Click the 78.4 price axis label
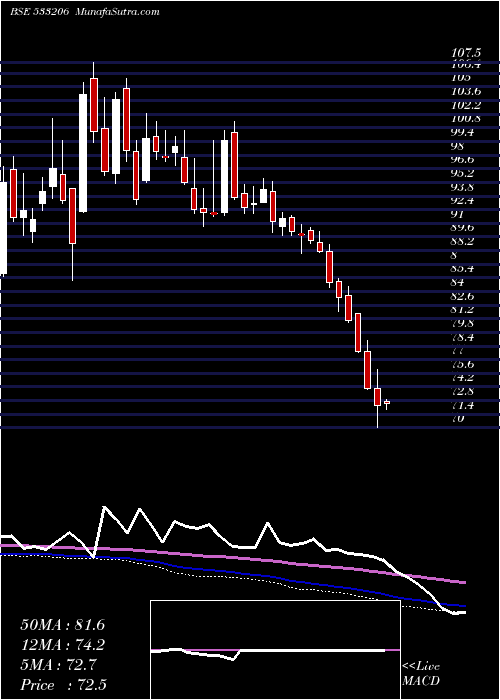The width and height of the screenshot is (500, 700). (463, 337)
